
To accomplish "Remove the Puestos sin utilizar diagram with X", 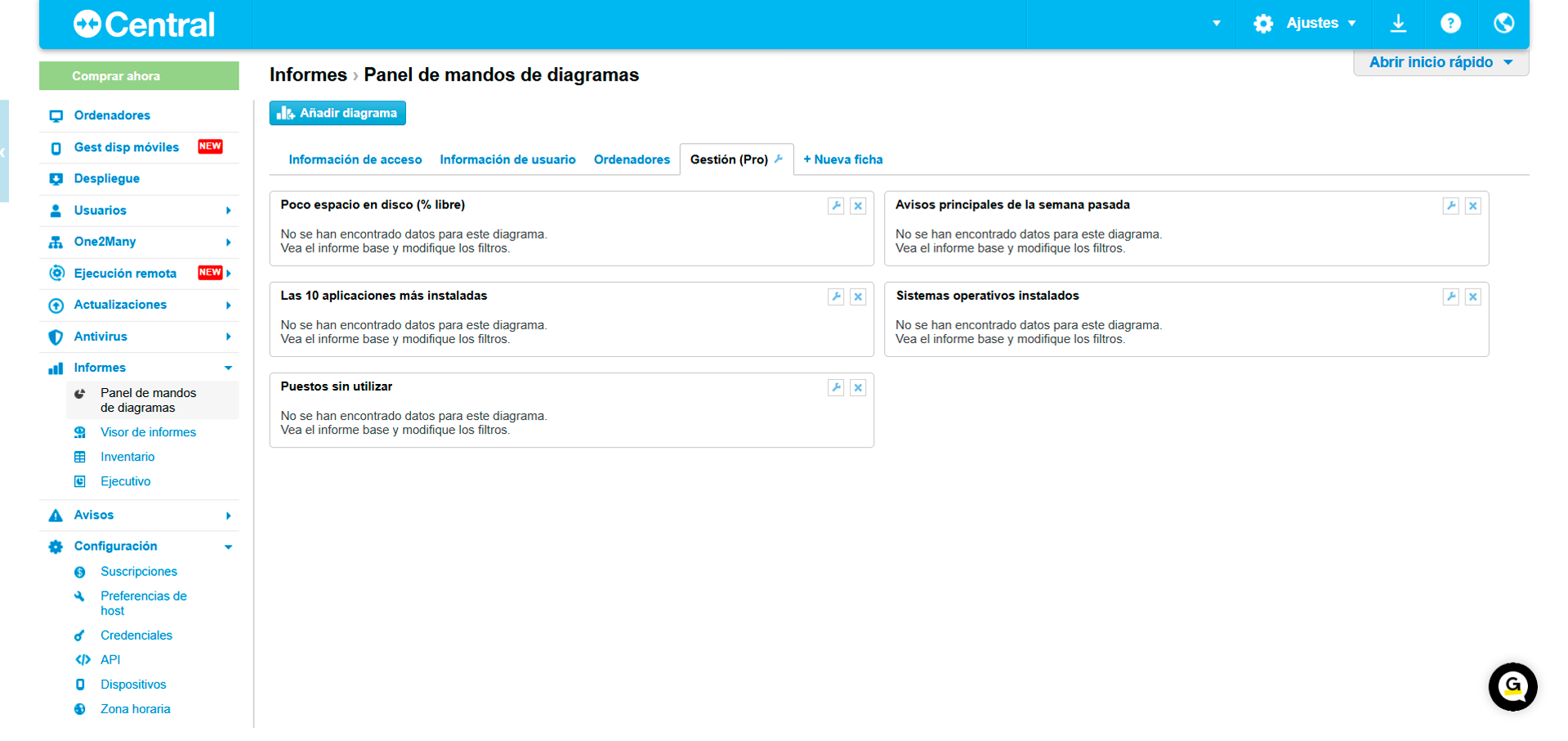I will 858,387.
